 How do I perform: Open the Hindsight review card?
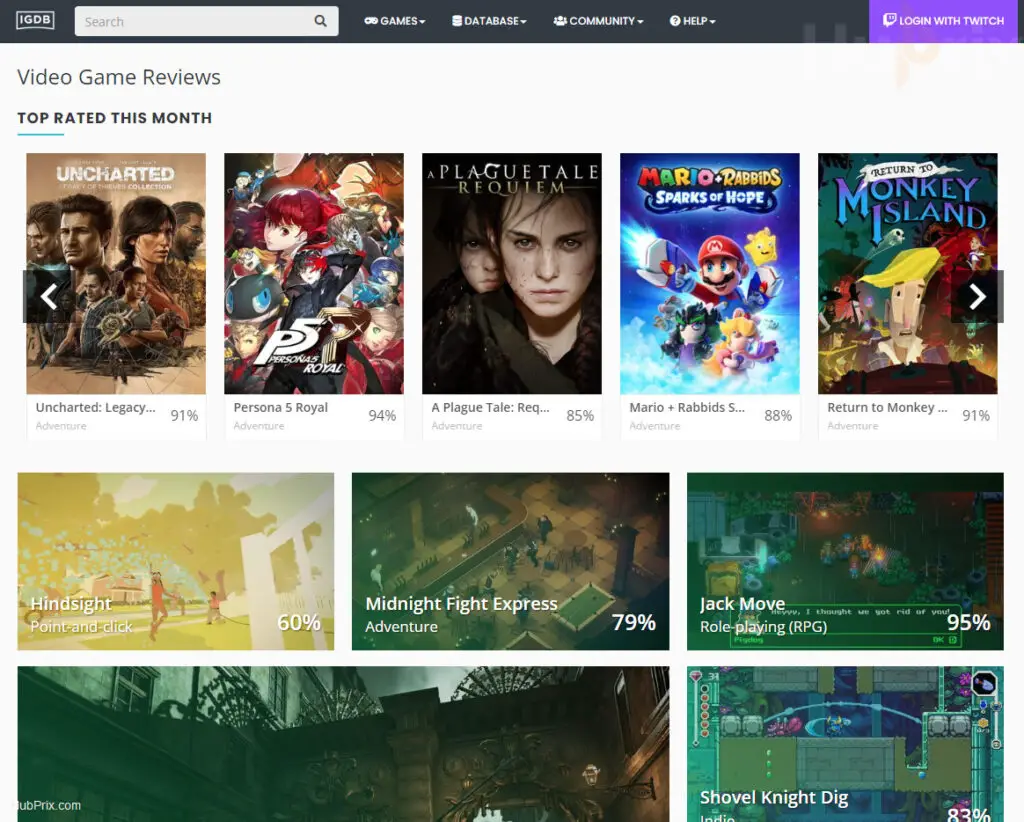point(176,561)
